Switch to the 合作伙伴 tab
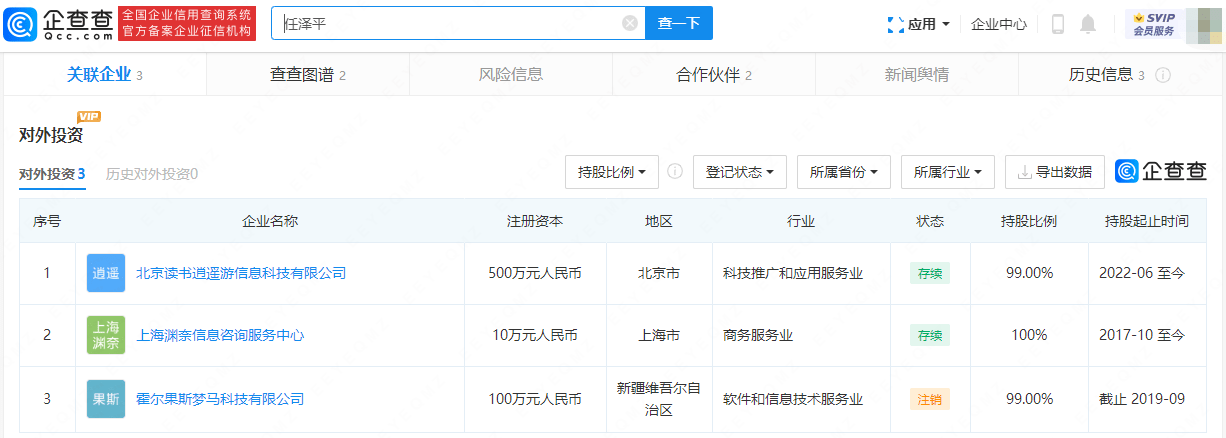 coord(714,75)
